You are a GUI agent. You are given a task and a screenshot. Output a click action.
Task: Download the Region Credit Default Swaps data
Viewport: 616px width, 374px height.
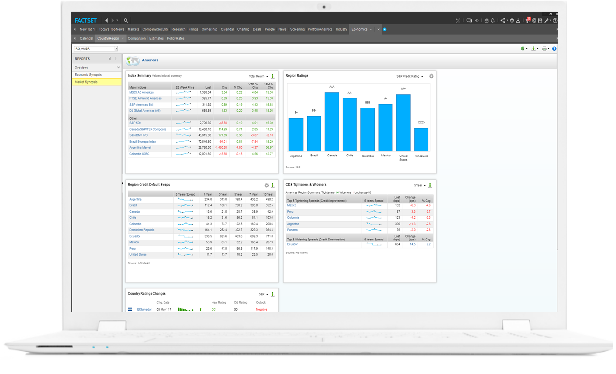pos(273,185)
